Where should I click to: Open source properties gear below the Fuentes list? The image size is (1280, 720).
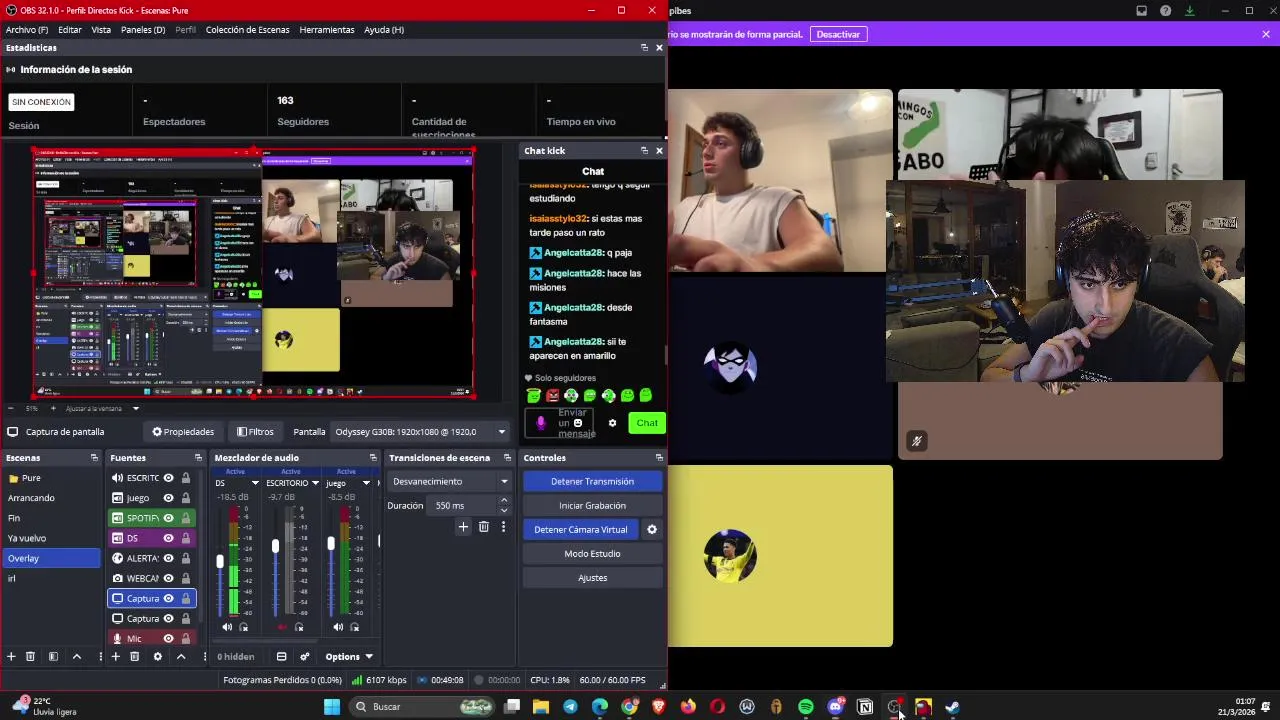pos(157,656)
